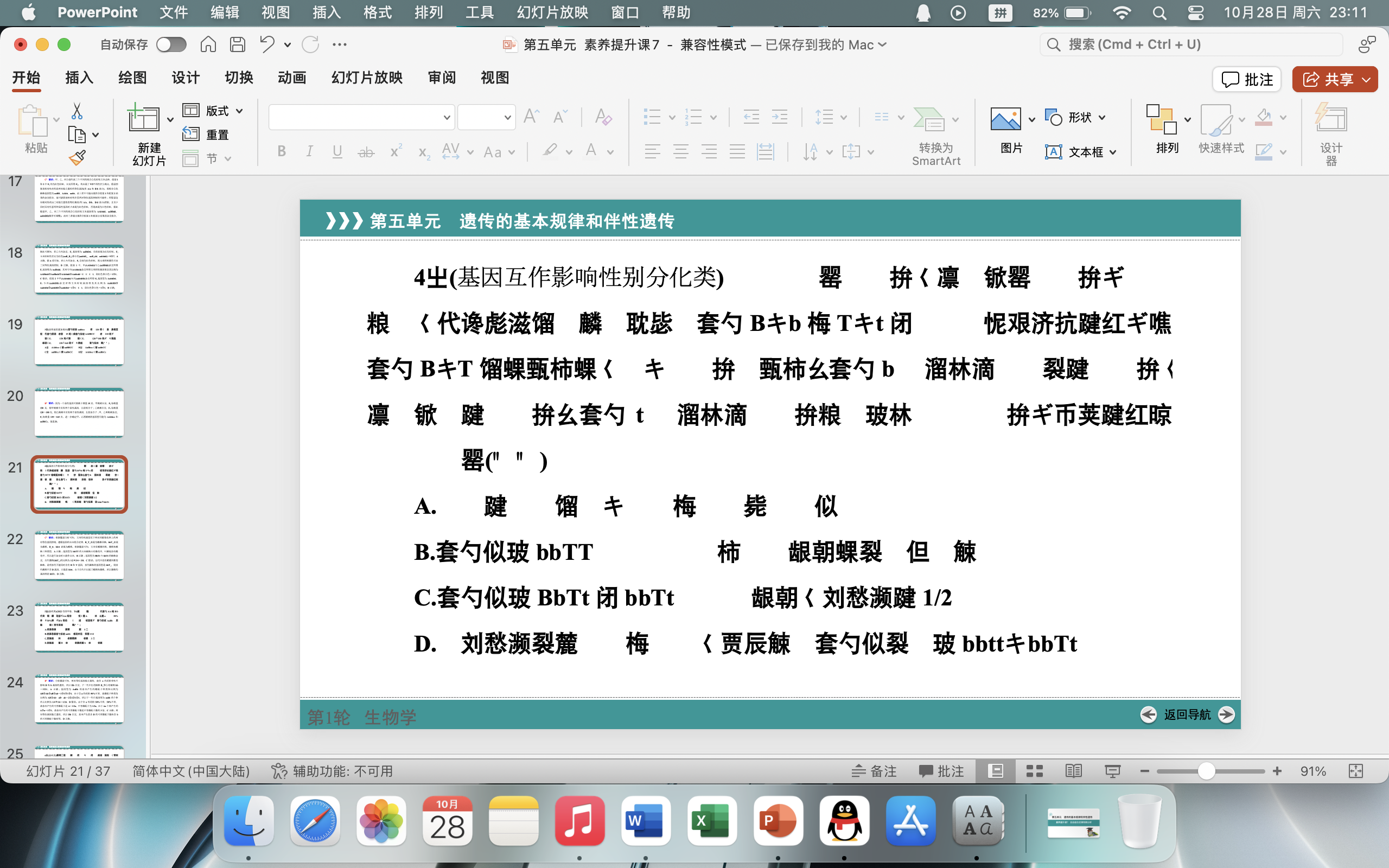Toggle Normal view button in status bar
This screenshot has height=868, width=1389.
995,771
